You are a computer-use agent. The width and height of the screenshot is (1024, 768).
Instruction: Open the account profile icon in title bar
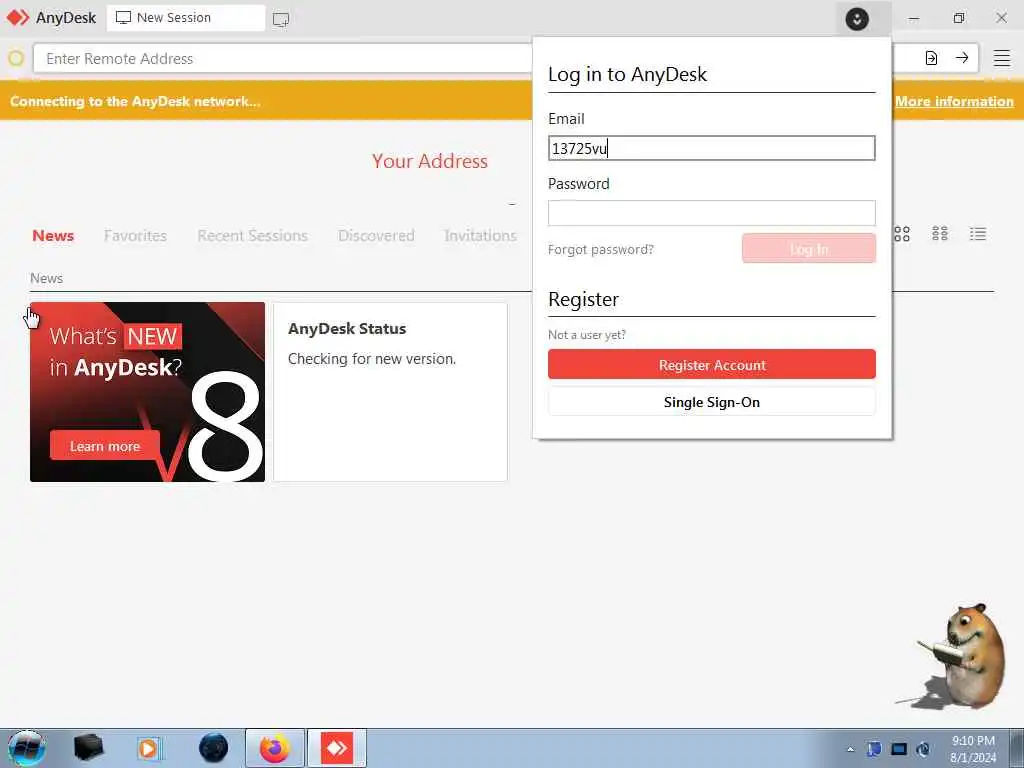click(856, 19)
